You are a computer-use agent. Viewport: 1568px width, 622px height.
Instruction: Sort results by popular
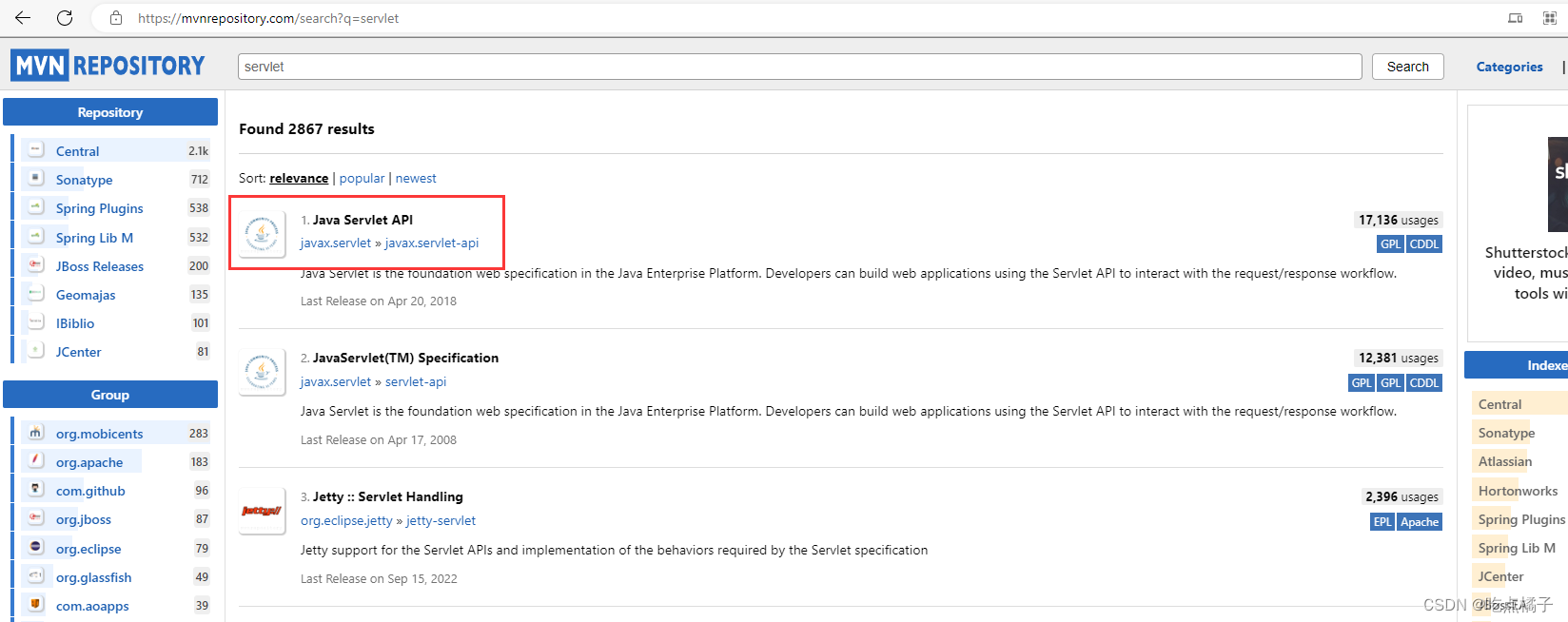[362, 178]
